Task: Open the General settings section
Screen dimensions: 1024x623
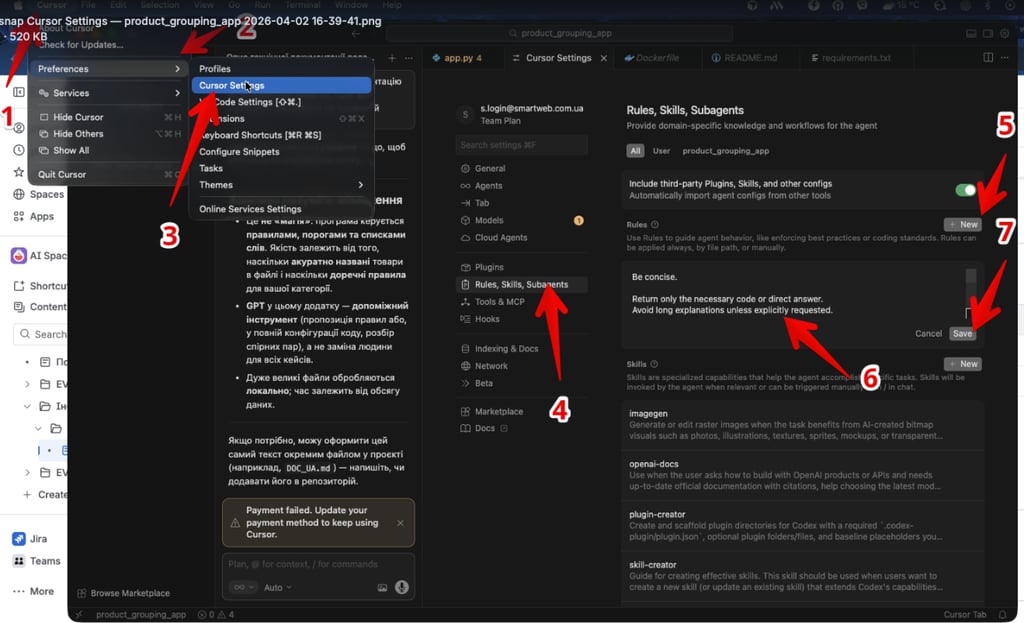Action: point(489,168)
